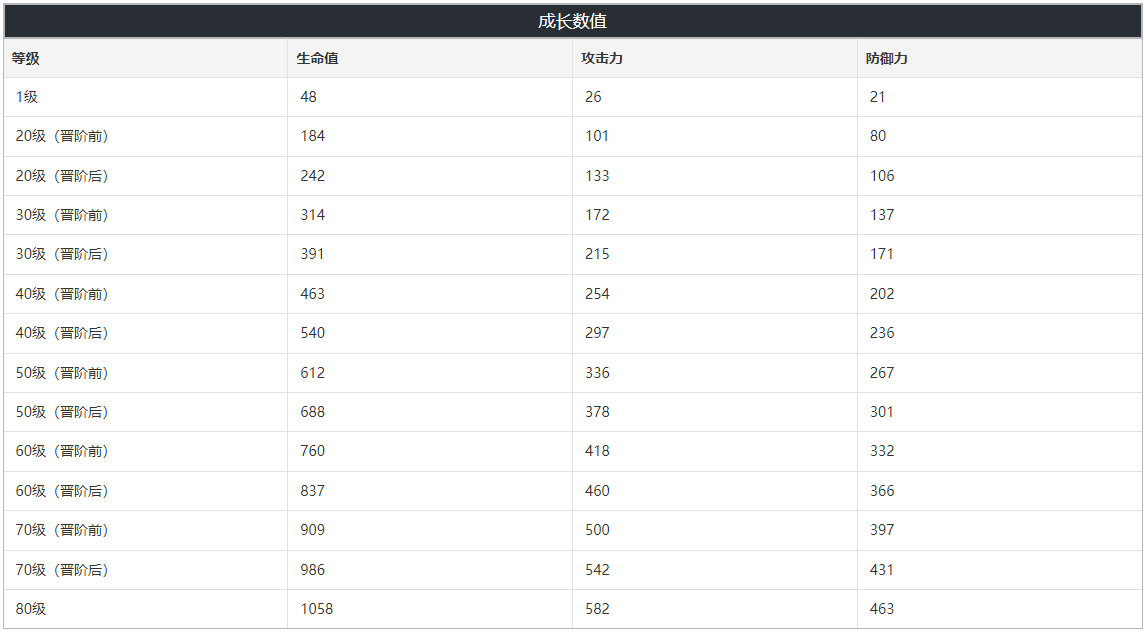Screen dimensions: 1147x633
Task: Select the 生命值 column header
Action: pos(317,59)
